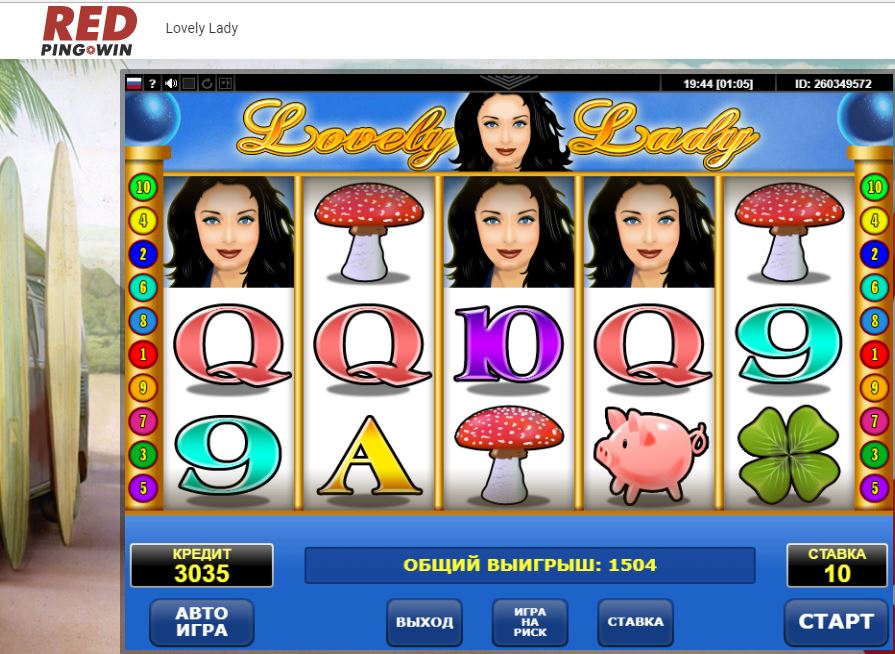Spin the reels with СТАРТ
The width and height of the screenshot is (895, 654).
click(x=836, y=622)
